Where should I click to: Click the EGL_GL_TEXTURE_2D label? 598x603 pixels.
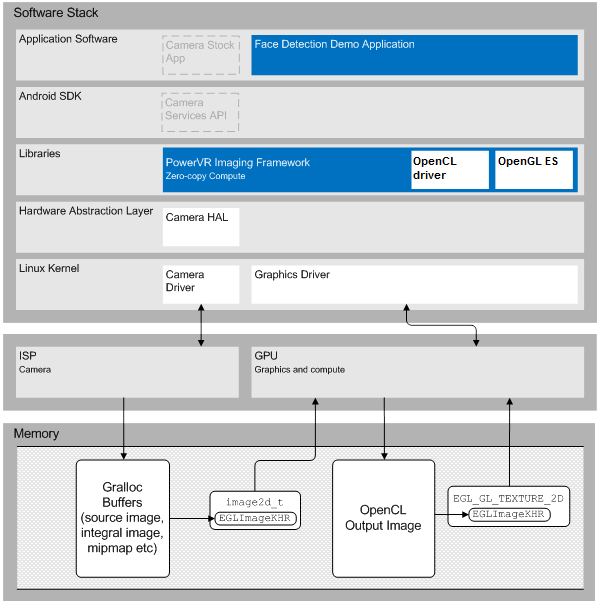pyautogui.click(x=508, y=498)
